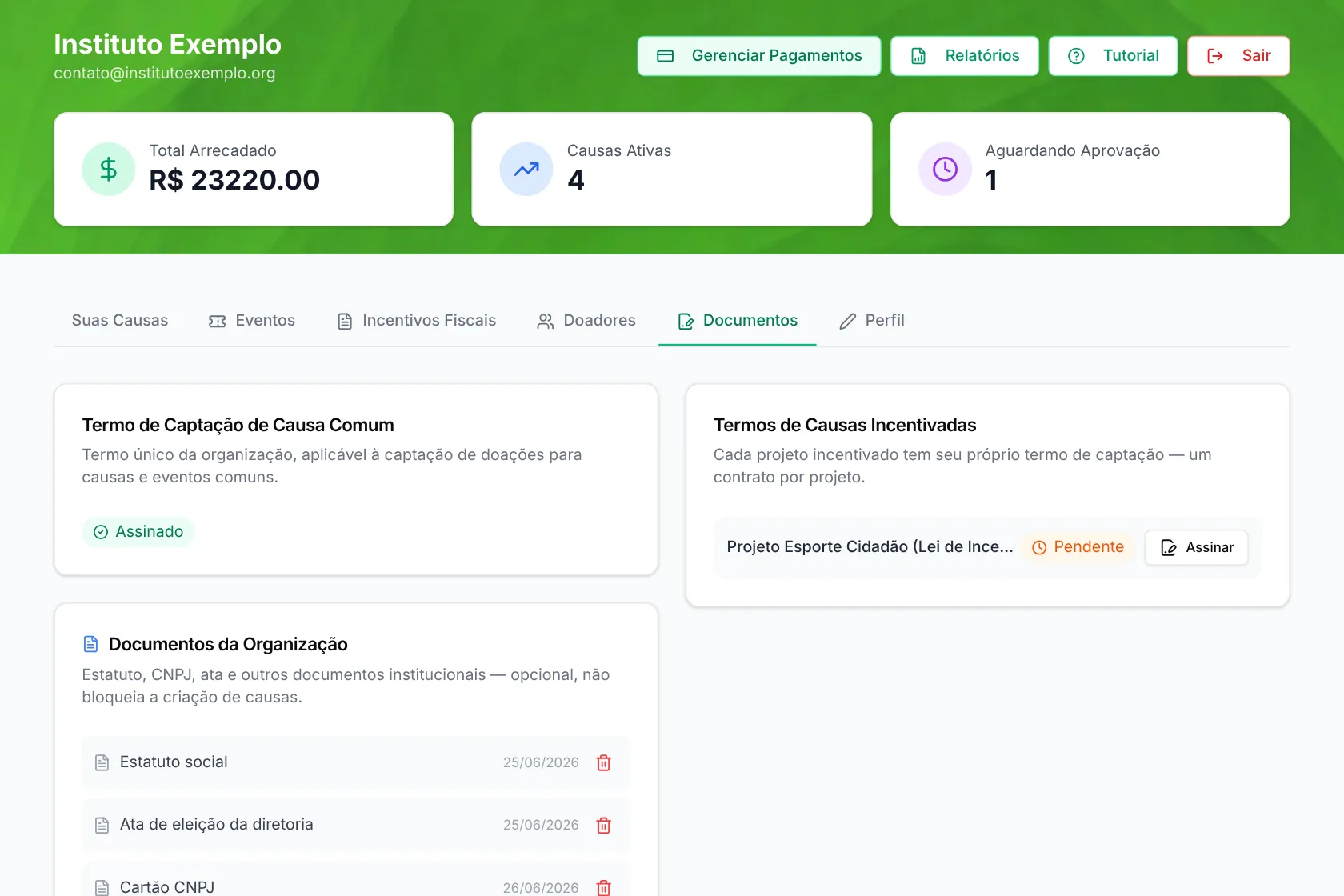Switch to the Eventos tab
1344x896 pixels.
pos(252,321)
